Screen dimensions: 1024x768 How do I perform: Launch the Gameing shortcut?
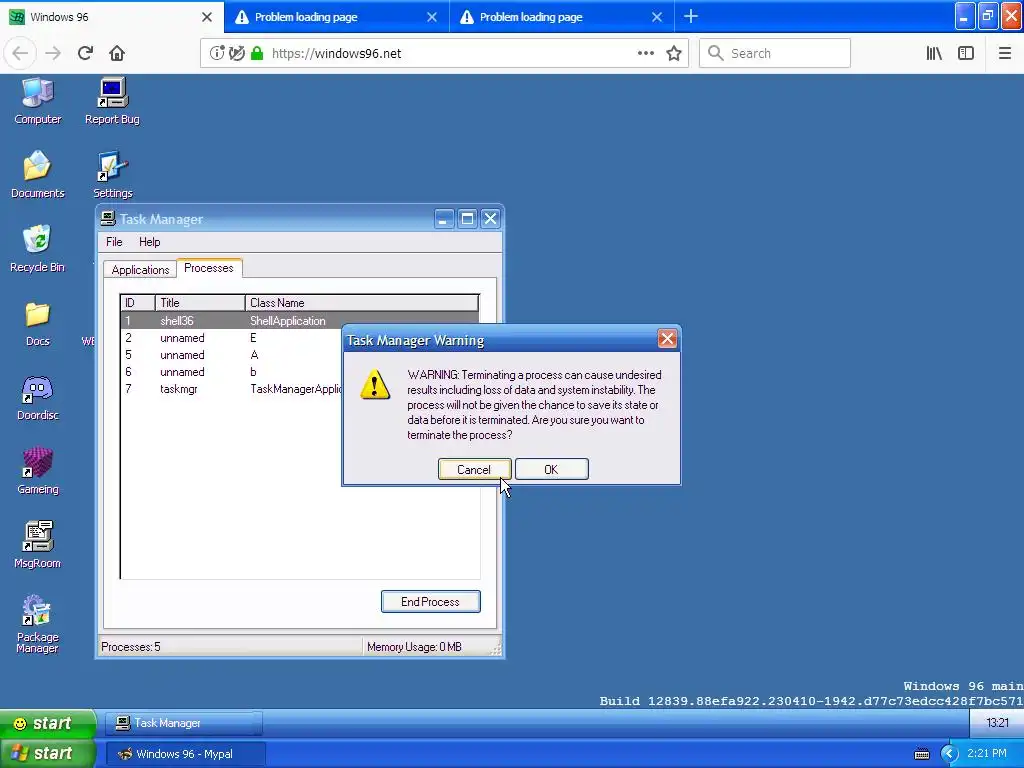point(37,471)
